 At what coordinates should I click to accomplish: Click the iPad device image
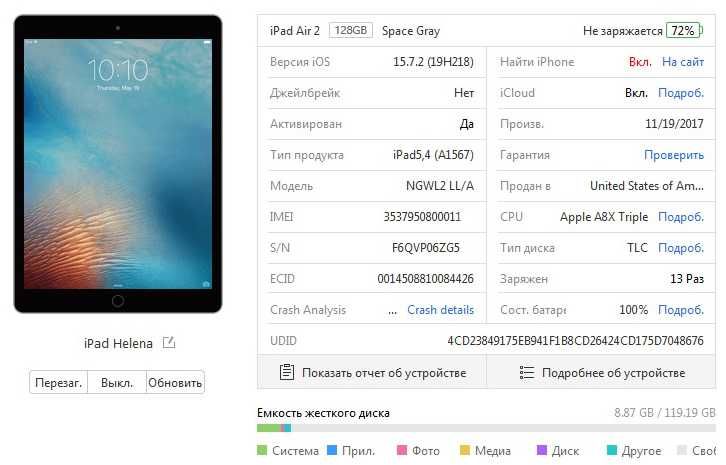point(118,164)
